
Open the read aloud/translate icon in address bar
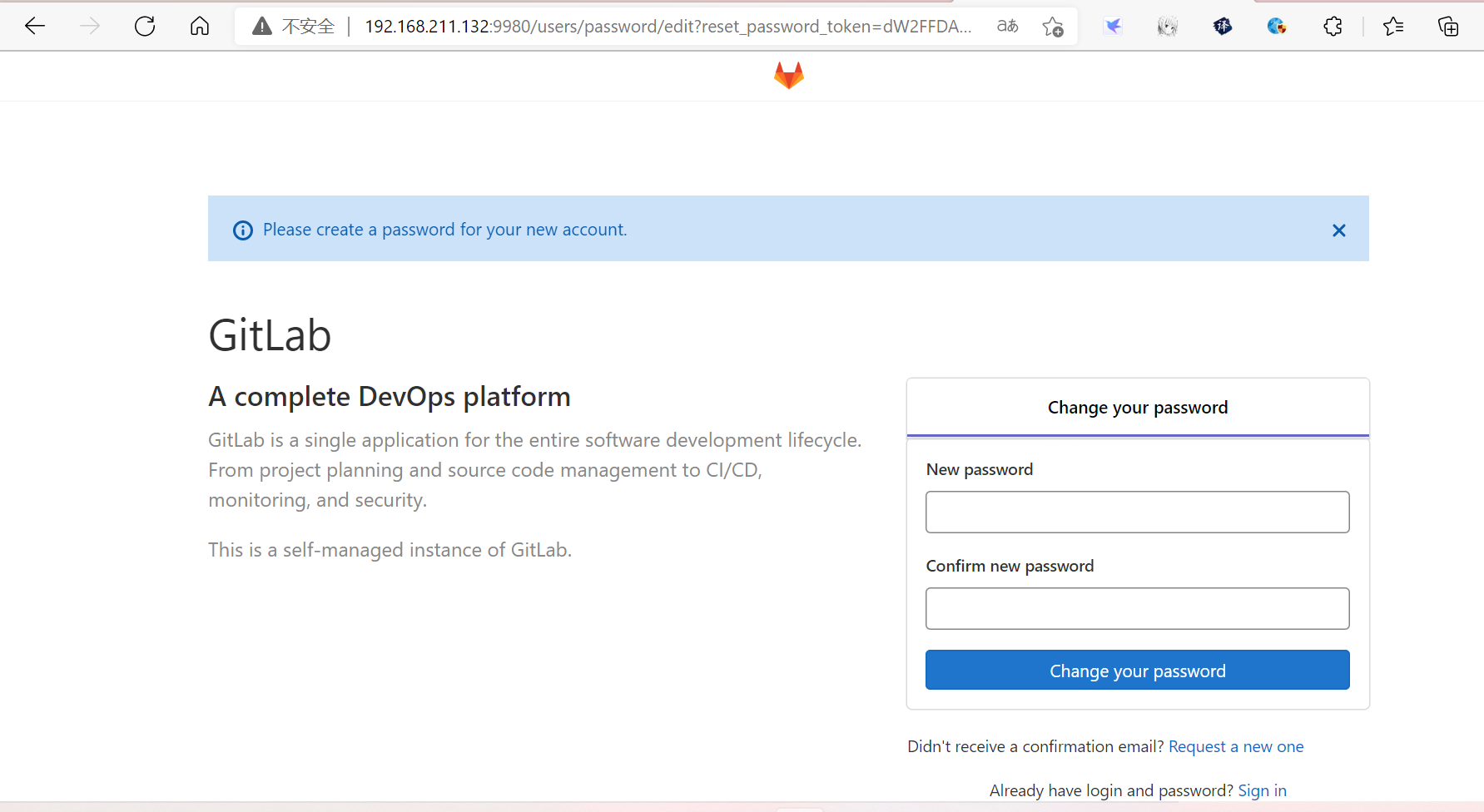coord(1008,27)
